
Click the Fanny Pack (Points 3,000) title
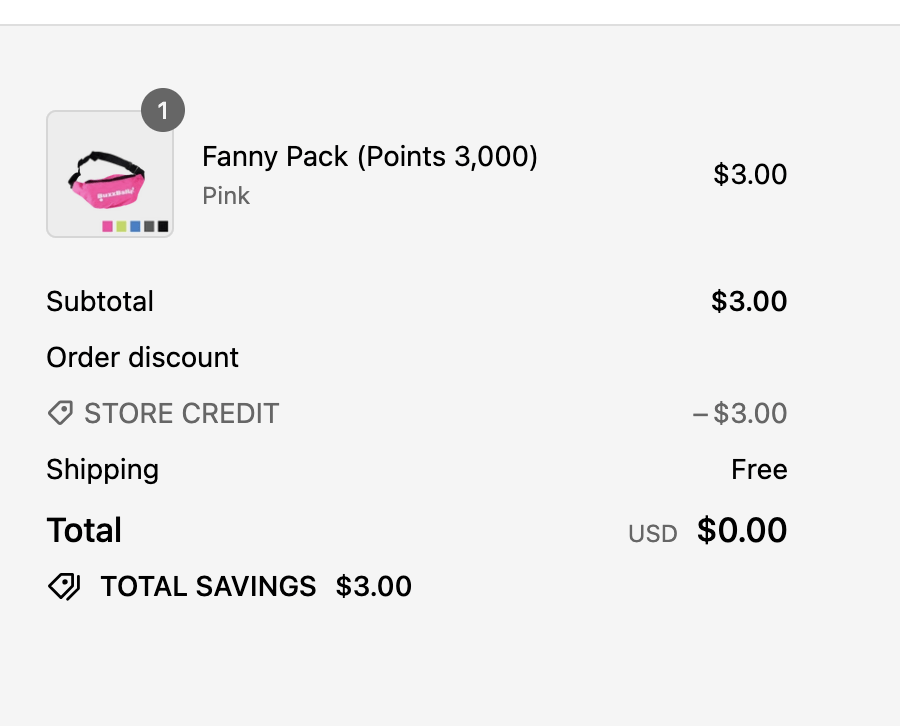point(370,157)
